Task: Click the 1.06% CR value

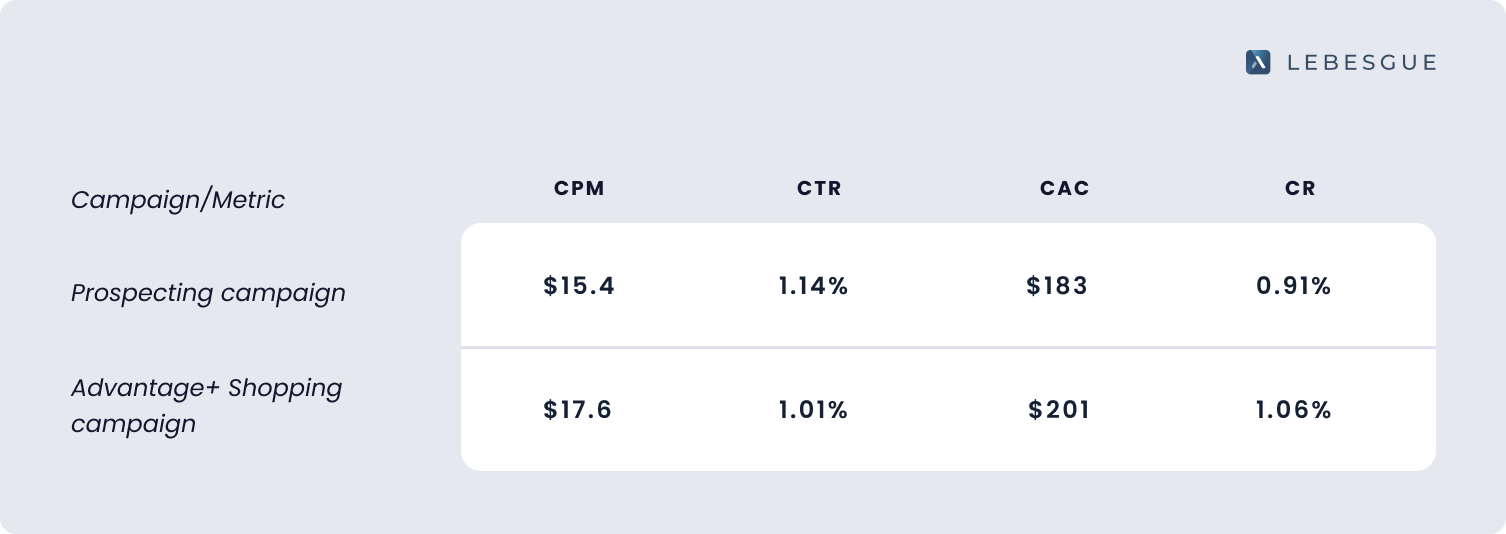Action: (x=1293, y=410)
